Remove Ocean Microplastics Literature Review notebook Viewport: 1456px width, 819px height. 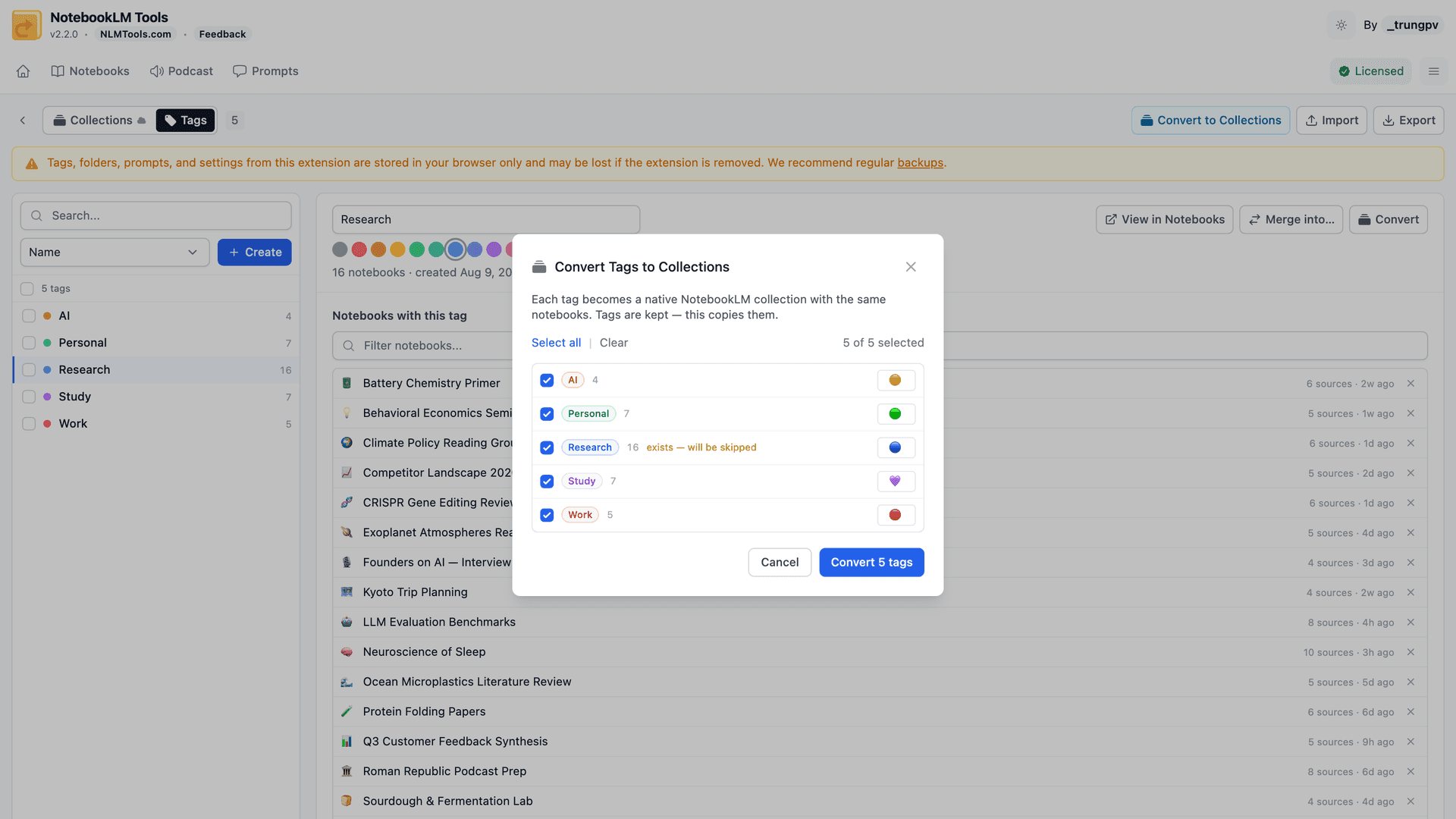[1410, 682]
